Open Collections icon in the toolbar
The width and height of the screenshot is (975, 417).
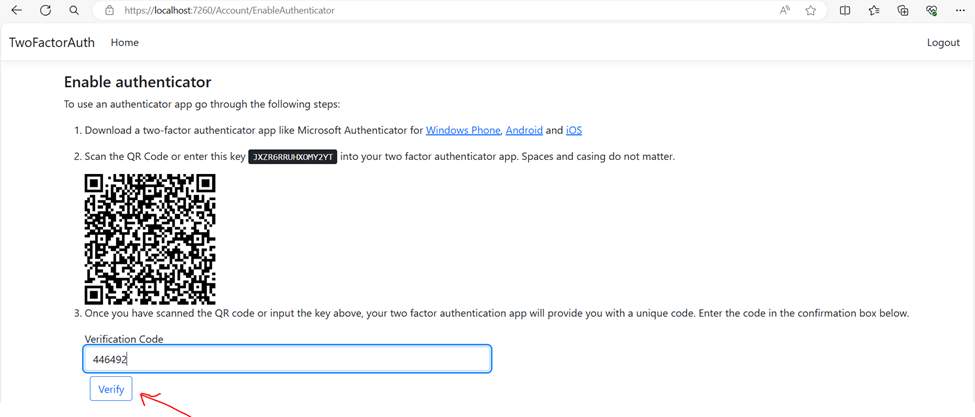tap(903, 10)
